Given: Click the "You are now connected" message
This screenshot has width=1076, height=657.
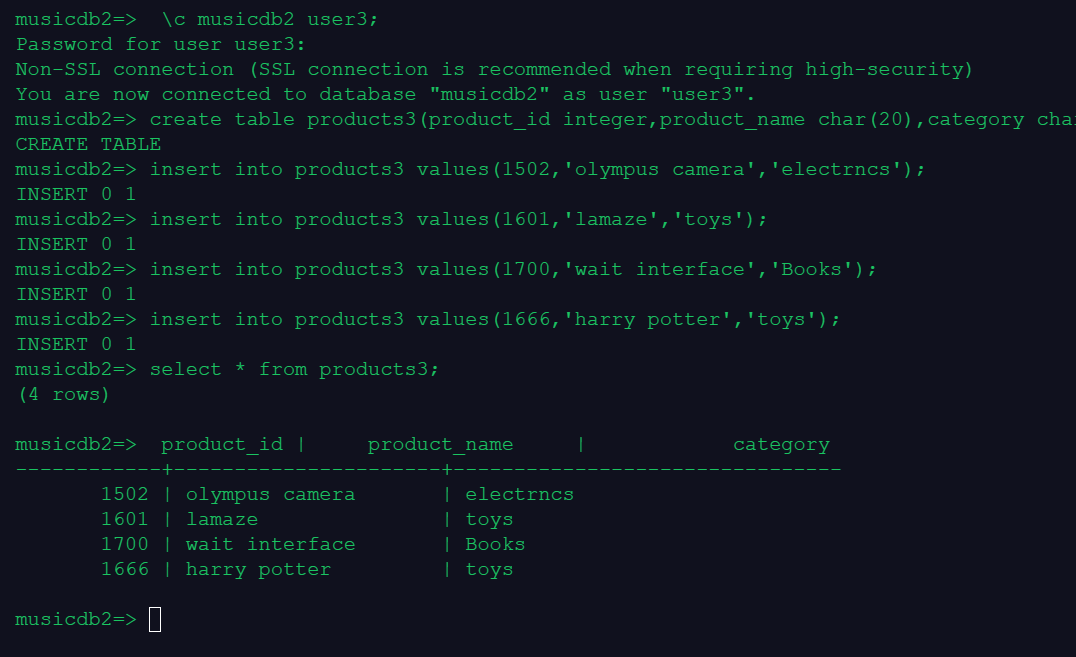Looking at the screenshot, I should (386, 94).
